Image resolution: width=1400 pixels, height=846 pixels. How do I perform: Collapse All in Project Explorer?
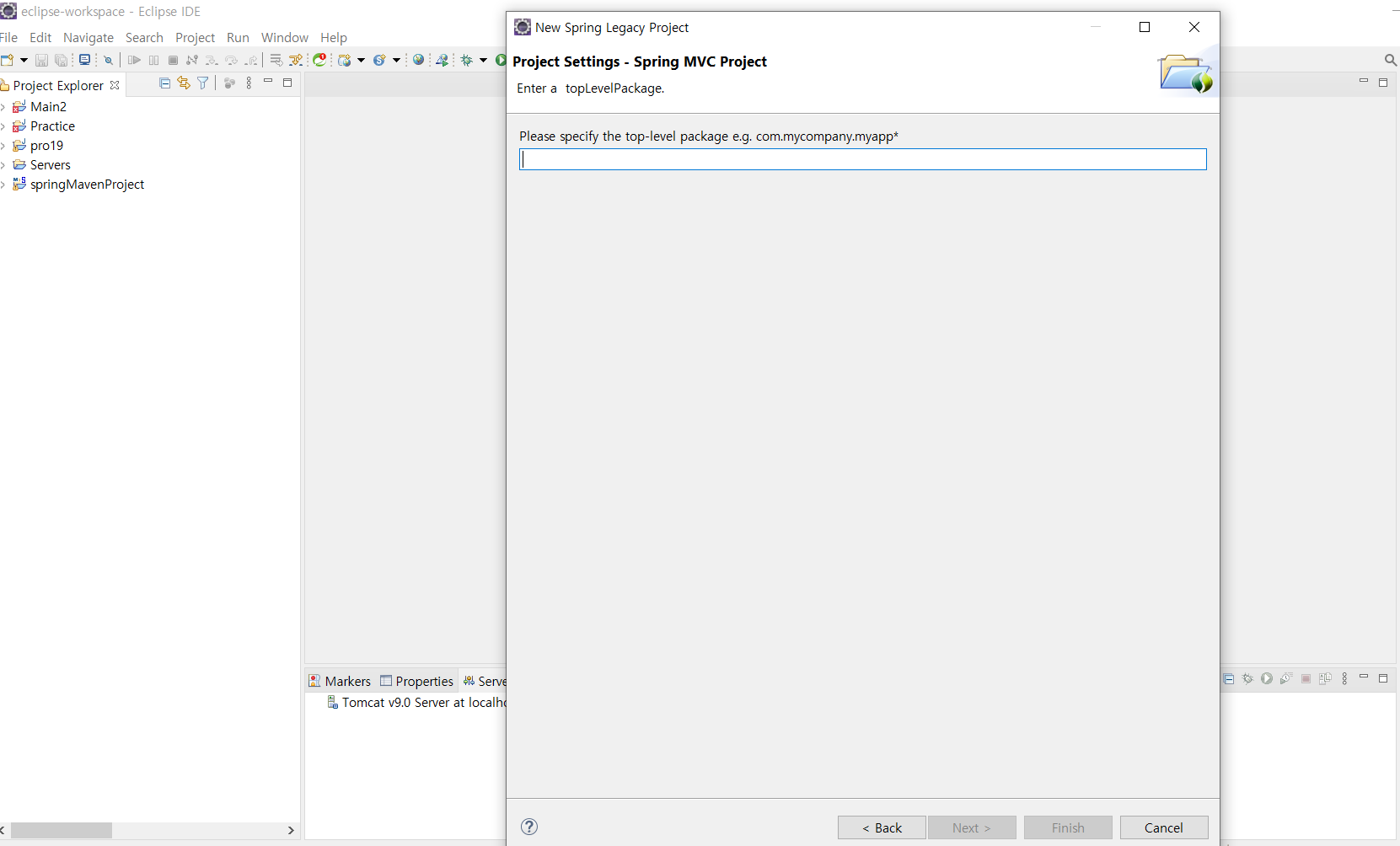coord(164,83)
